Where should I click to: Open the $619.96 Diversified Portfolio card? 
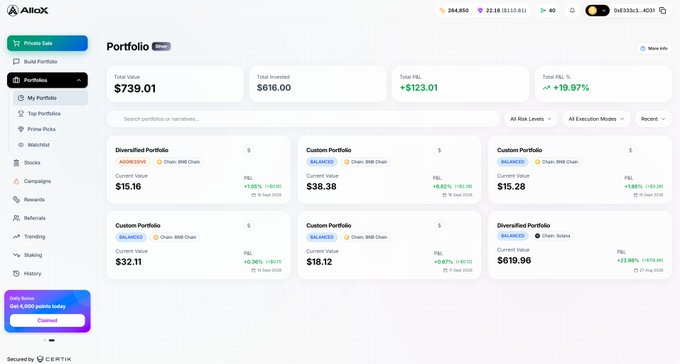[580, 245]
